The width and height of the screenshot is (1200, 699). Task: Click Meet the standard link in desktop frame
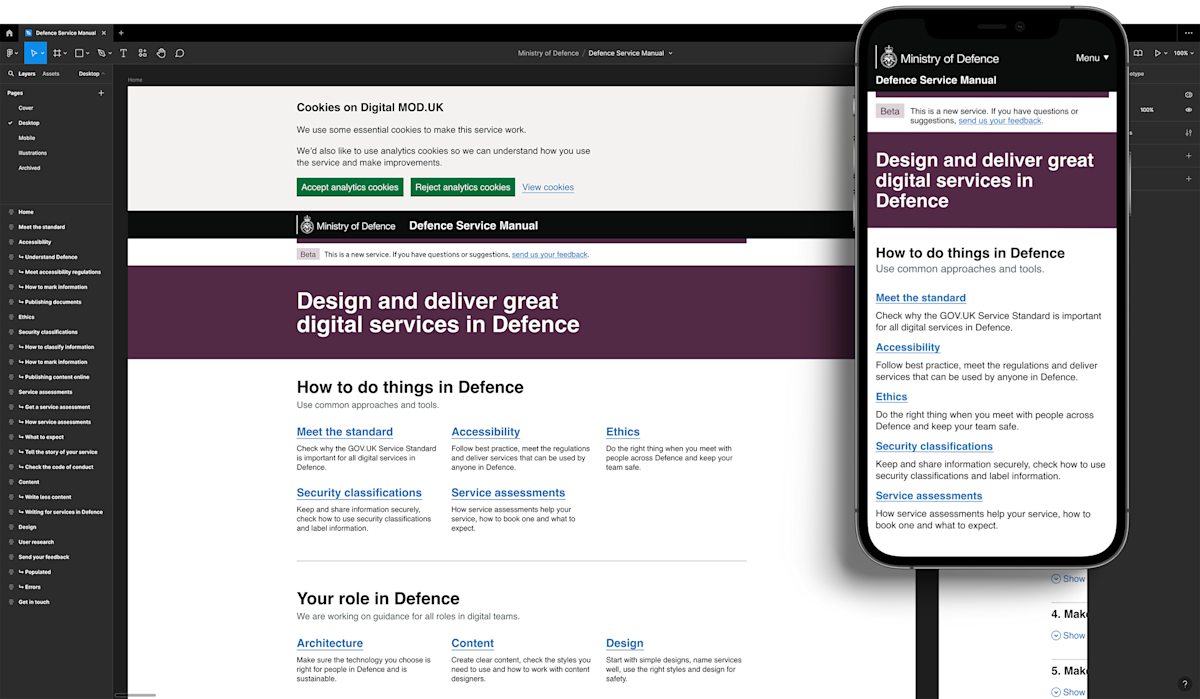click(x=345, y=432)
